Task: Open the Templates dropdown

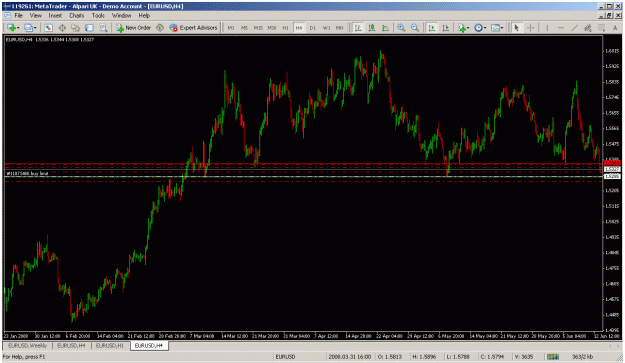Action: pyautogui.click(x=497, y=27)
